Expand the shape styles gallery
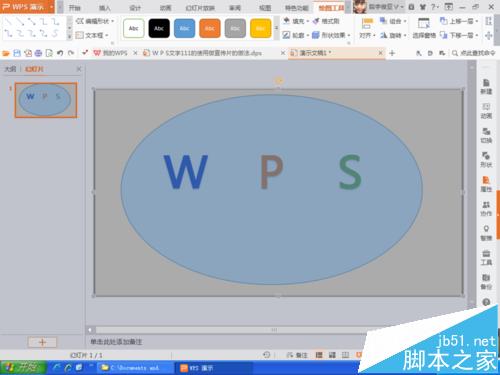This screenshot has width=500, height=375. (276, 28)
